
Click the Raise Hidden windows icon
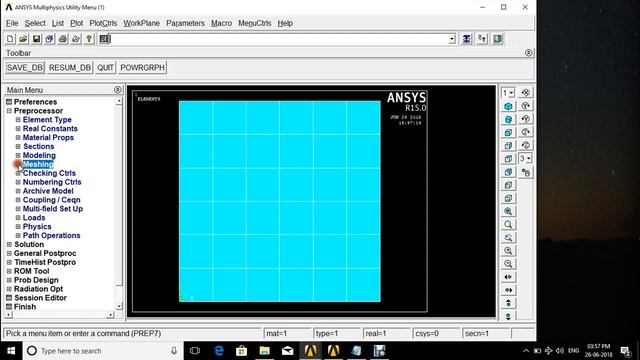(467, 39)
